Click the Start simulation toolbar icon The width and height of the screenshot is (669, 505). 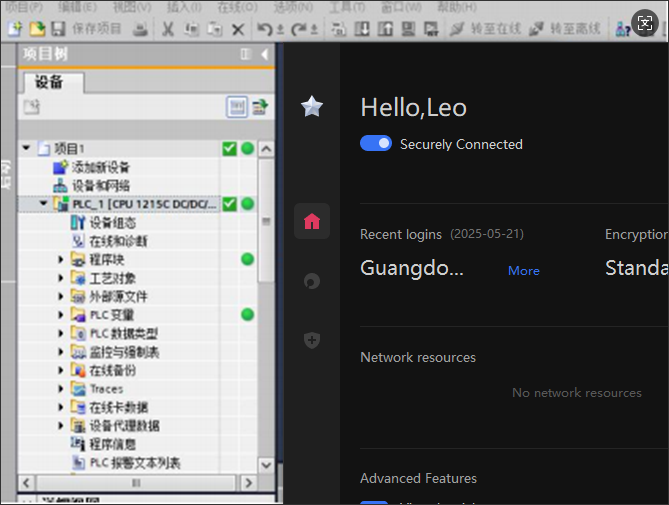point(408,29)
